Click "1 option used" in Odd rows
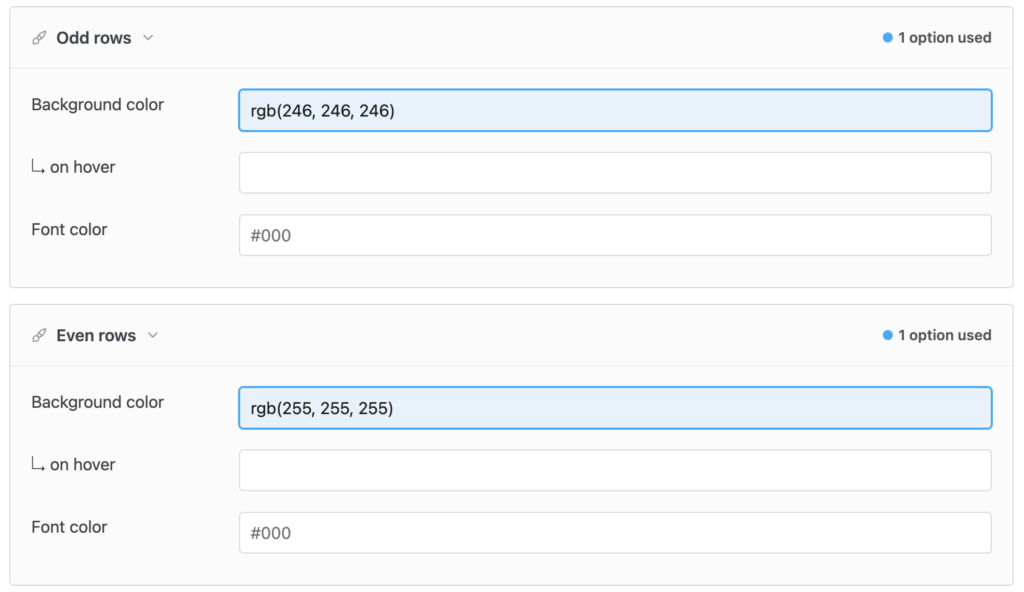 944,38
